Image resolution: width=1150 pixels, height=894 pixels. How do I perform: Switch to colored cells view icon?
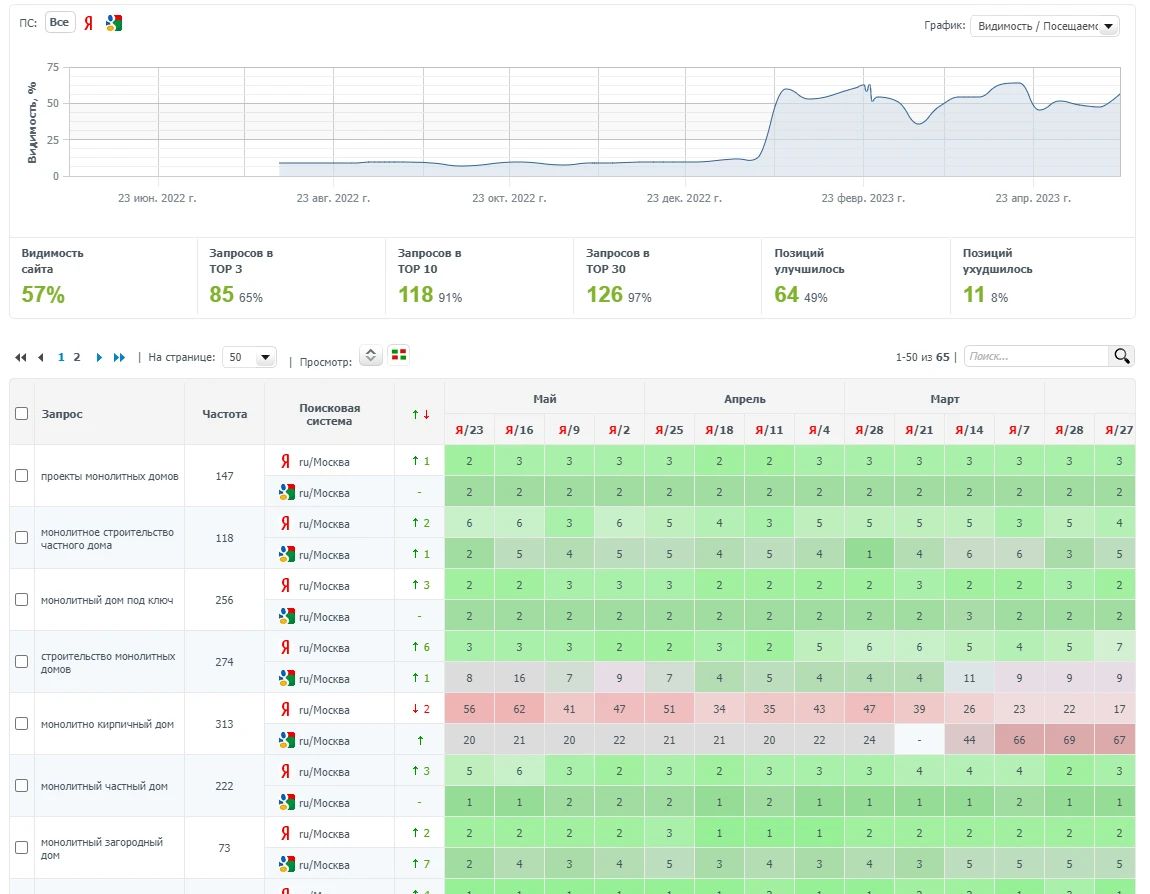coord(399,355)
